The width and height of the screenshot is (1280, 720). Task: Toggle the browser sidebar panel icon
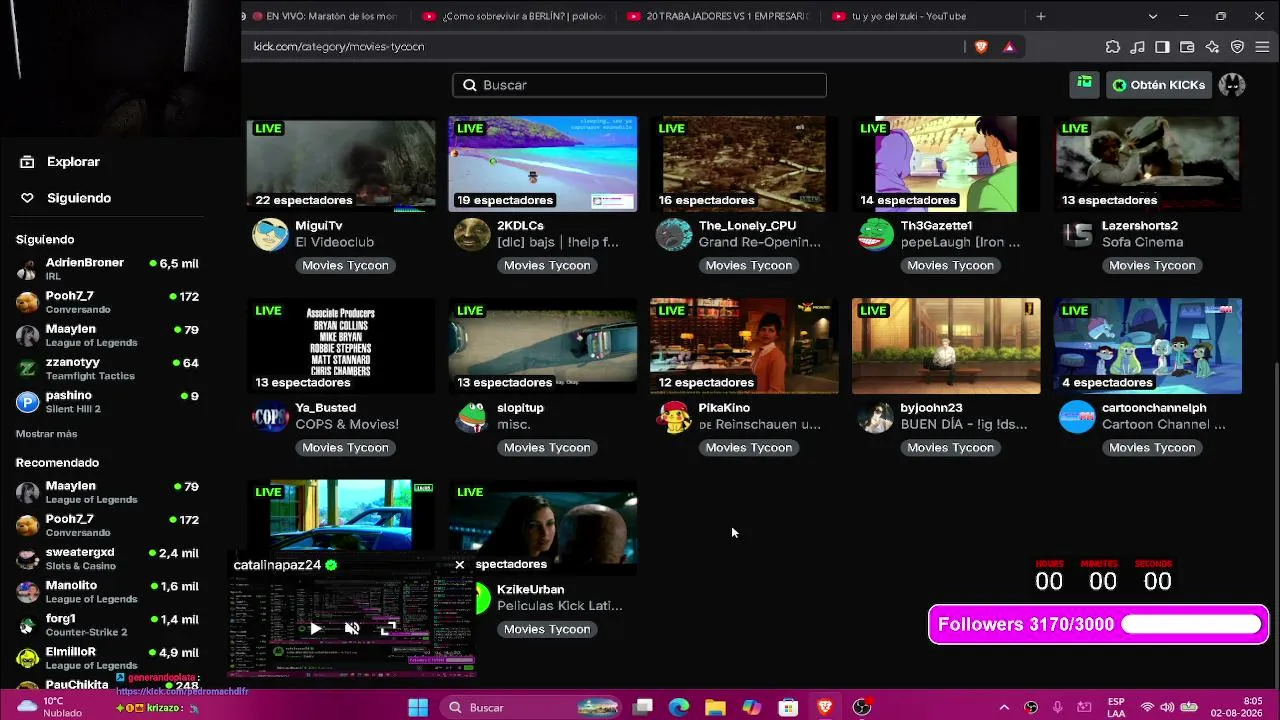[1162, 47]
